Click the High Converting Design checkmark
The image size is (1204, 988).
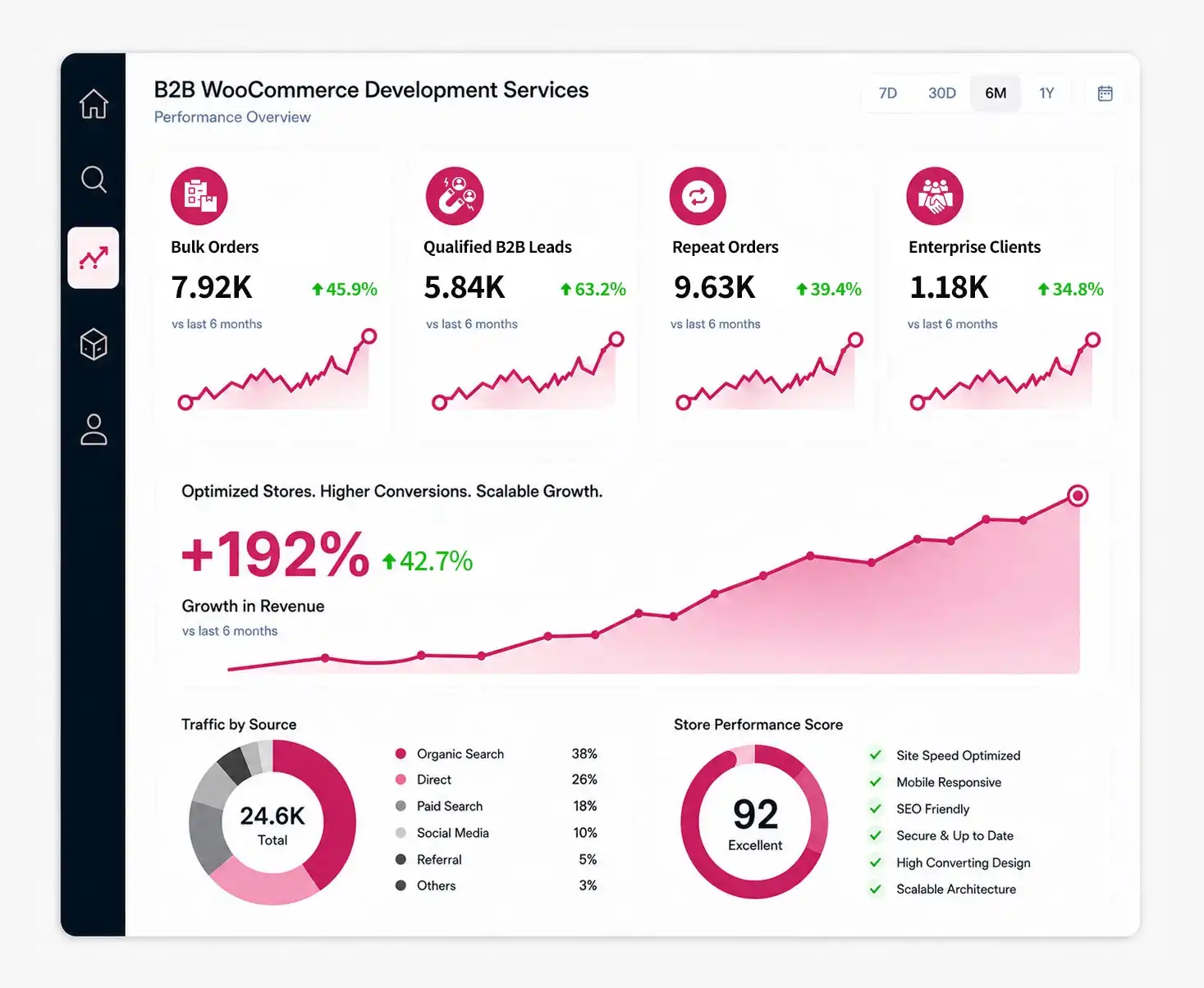[x=876, y=862]
